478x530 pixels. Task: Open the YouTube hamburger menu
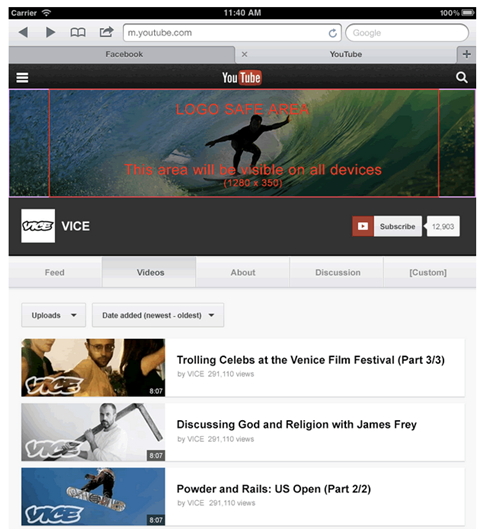[x=22, y=77]
